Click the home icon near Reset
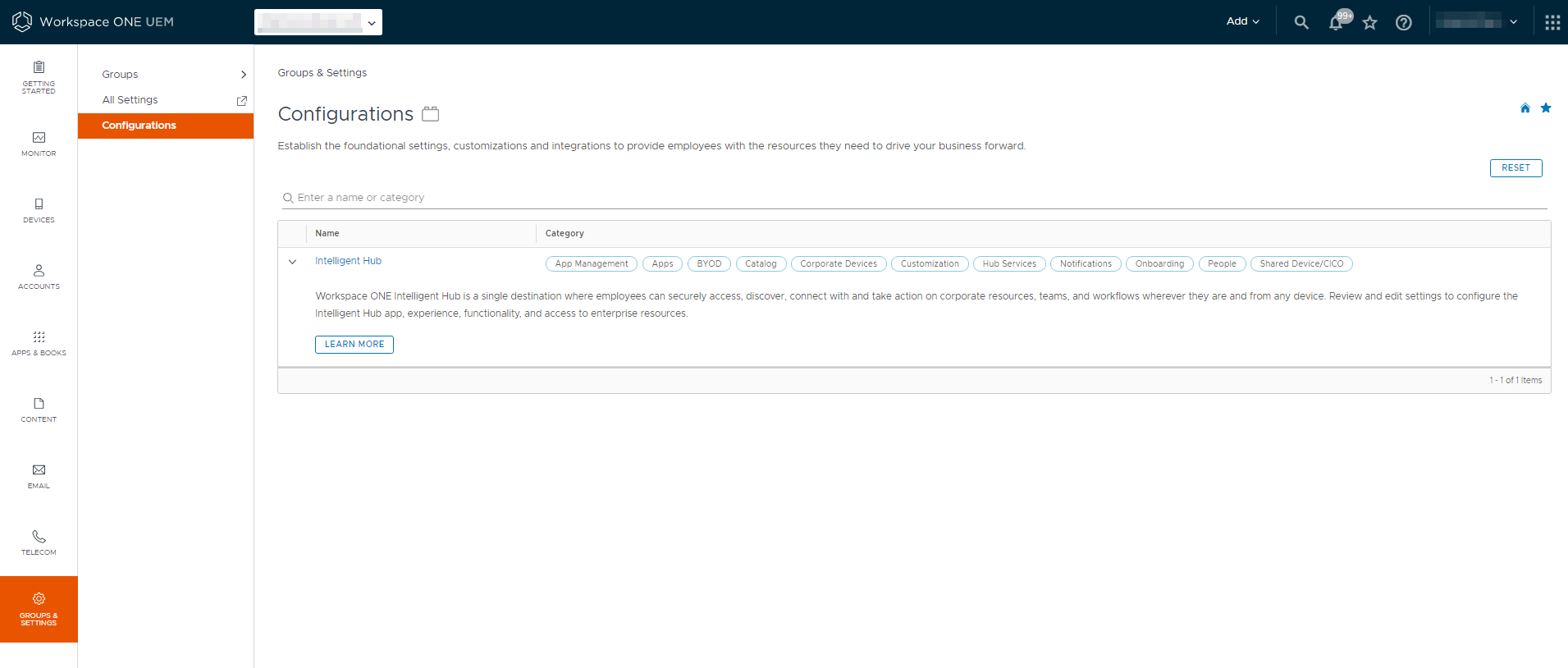This screenshot has height=668, width=1568. [1525, 108]
